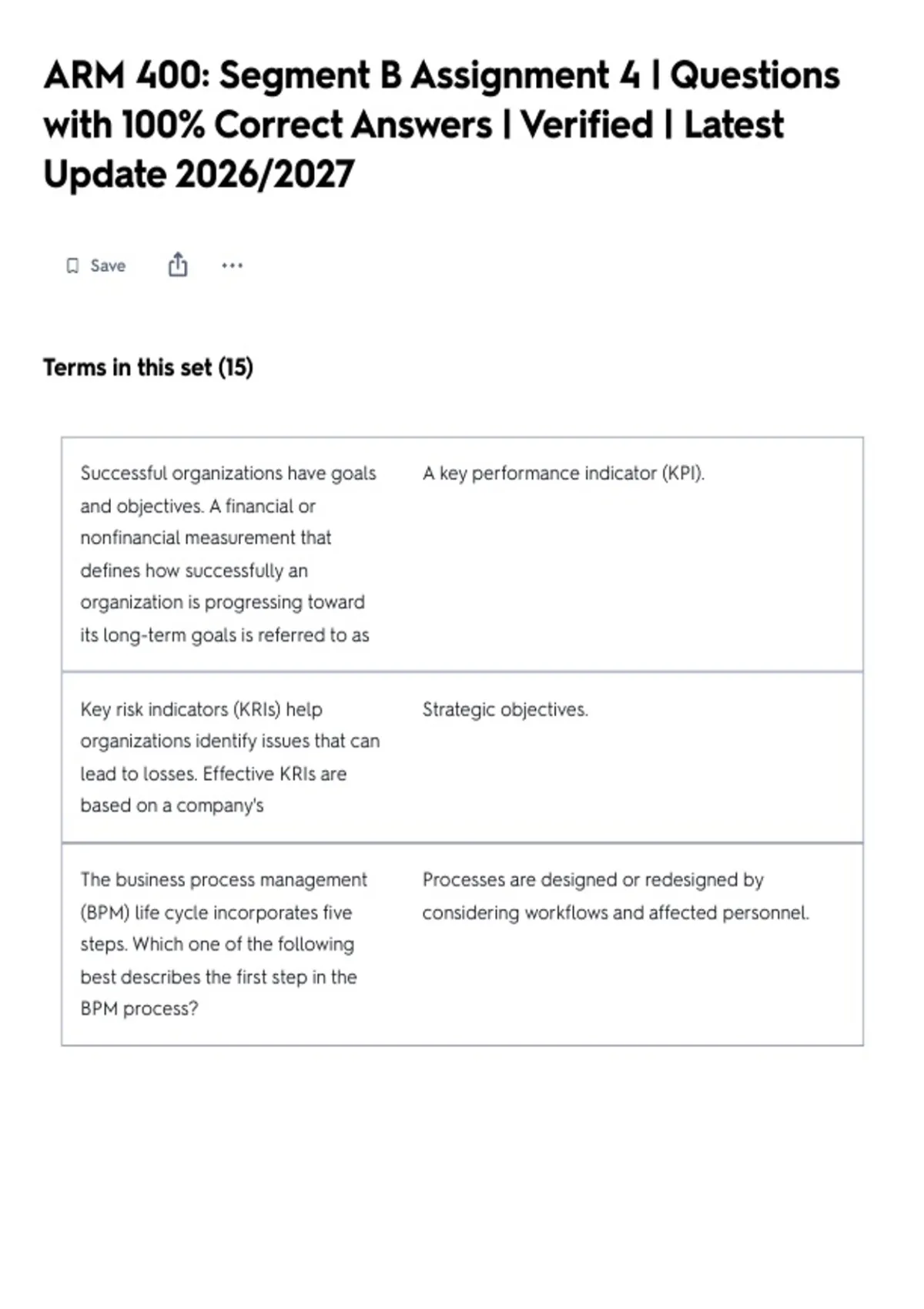924x1309 pixels.
Task: Click the 'Strategic objectives.' answer text
Action: pos(505,709)
